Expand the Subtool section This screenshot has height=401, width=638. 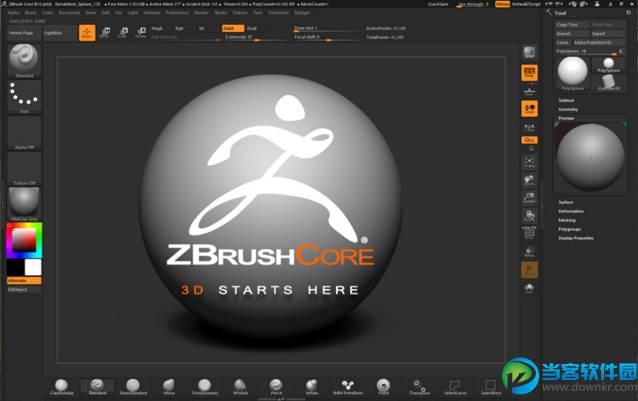tap(566, 100)
